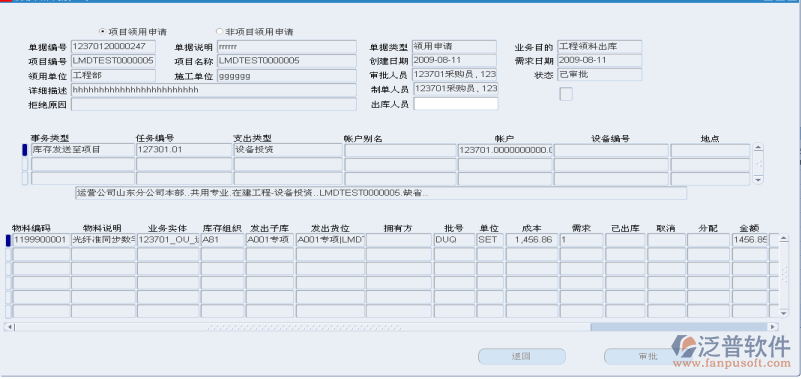
Task: Click the 任务编号 cell with 127301.01
Action: point(184,150)
